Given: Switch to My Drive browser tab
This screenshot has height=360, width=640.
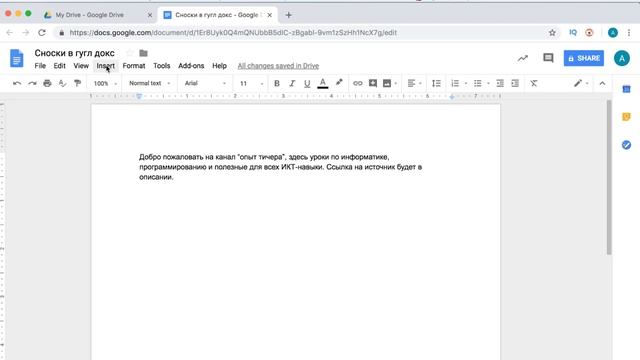Looking at the screenshot, I should click(97, 15).
